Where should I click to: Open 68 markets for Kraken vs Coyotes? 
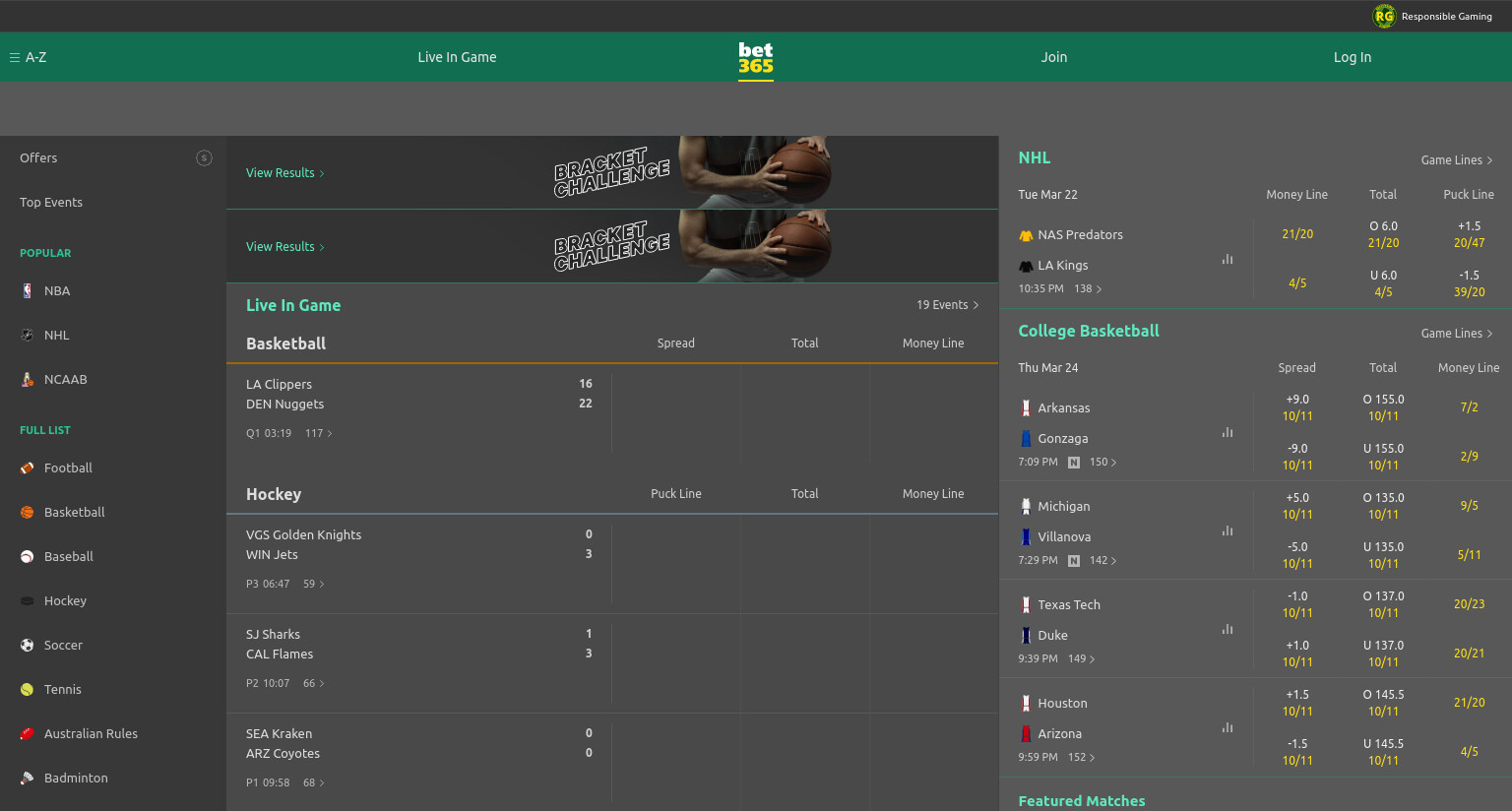click(x=314, y=782)
